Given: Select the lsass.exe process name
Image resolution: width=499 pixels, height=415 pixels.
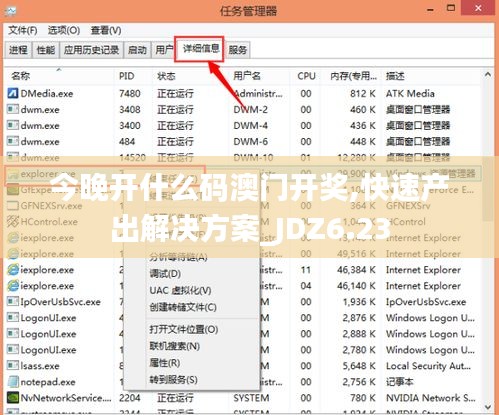Looking at the screenshot, I should pyautogui.click(x=40, y=366).
